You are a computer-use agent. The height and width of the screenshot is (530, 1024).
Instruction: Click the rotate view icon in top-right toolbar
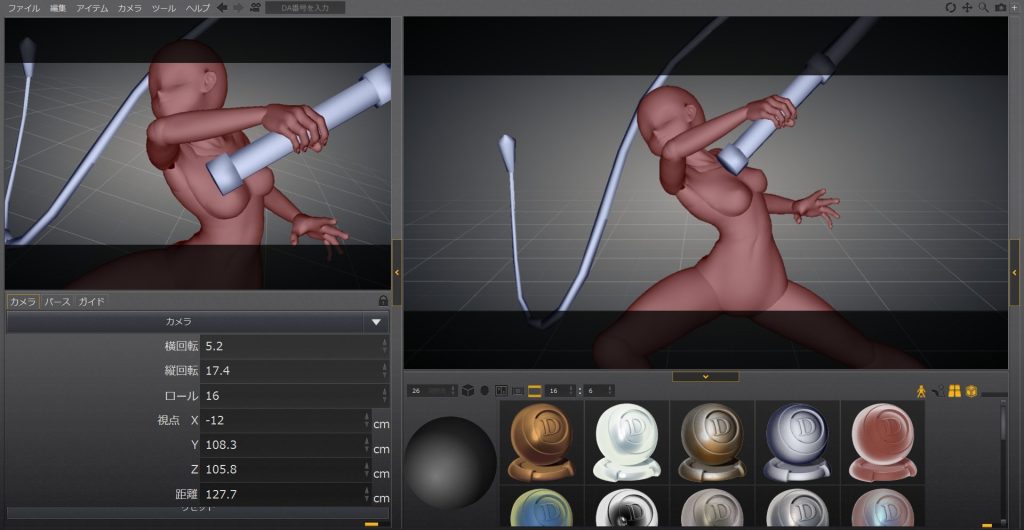[951, 8]
